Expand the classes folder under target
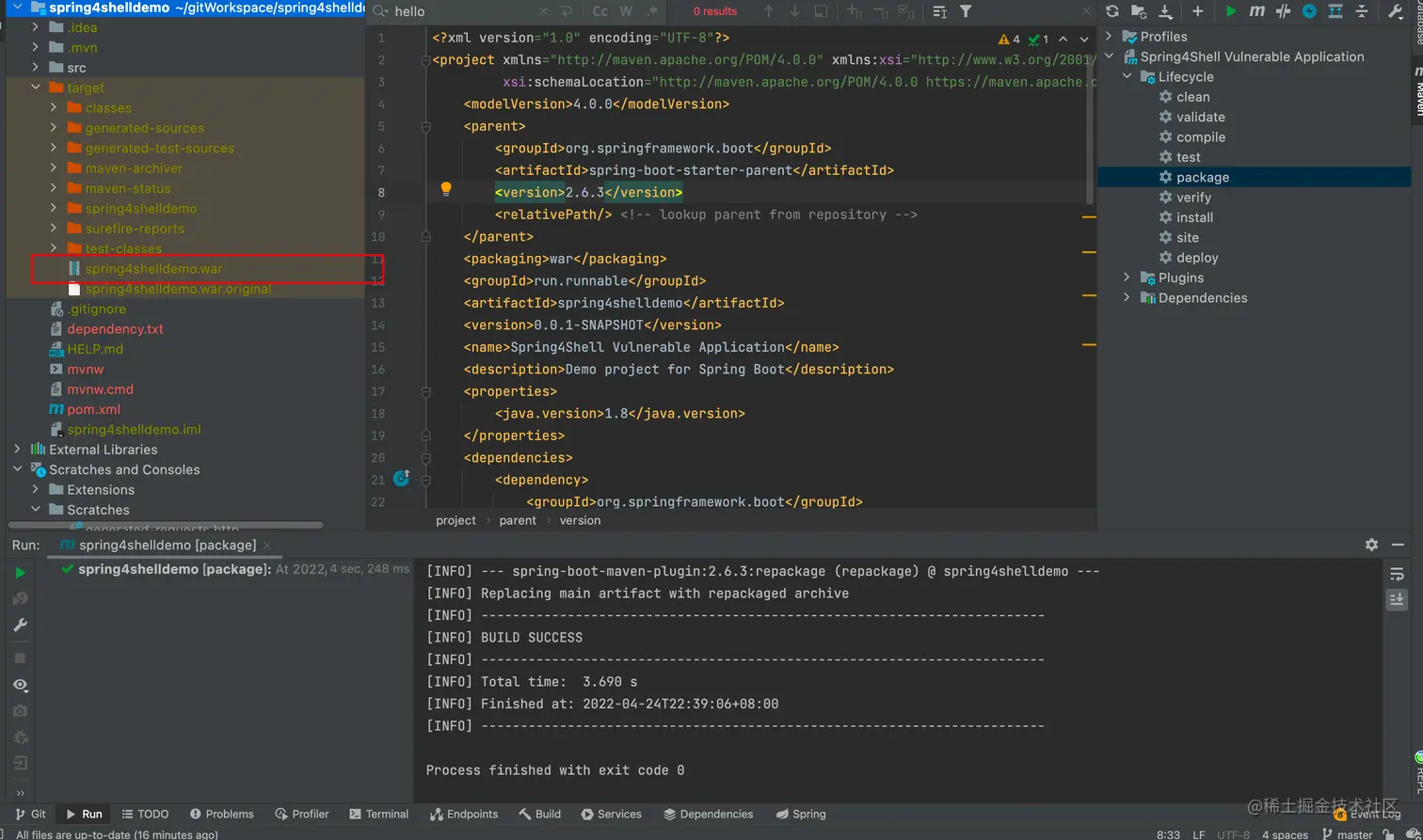Viewport: 1423px width, 840px height. click(54, 108)
